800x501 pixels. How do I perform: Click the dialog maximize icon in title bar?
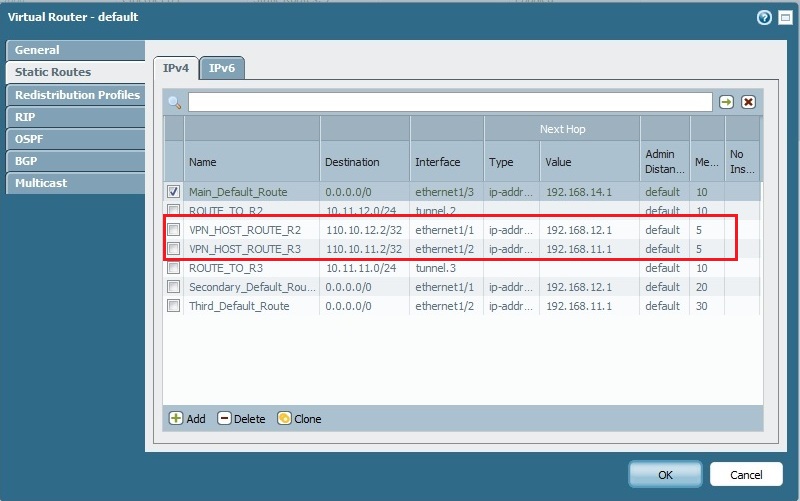[x=784, y=17]
